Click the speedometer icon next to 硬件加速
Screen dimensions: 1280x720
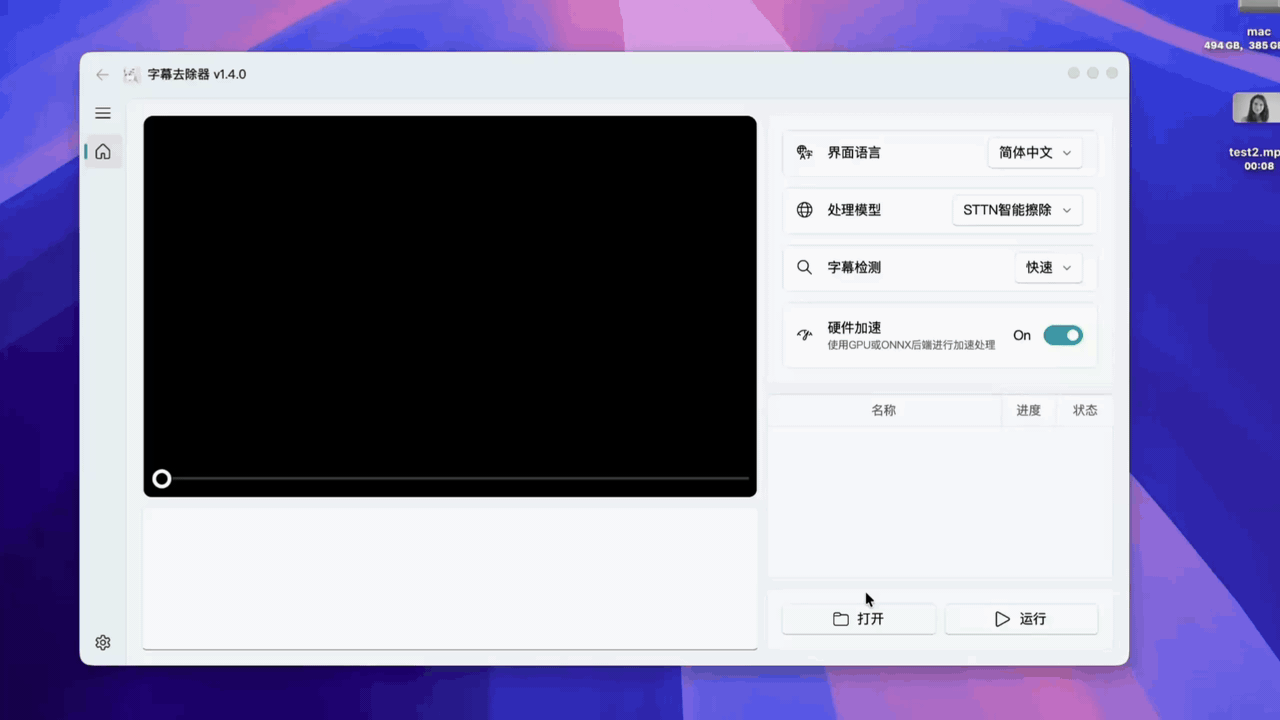tap(805, 335)
